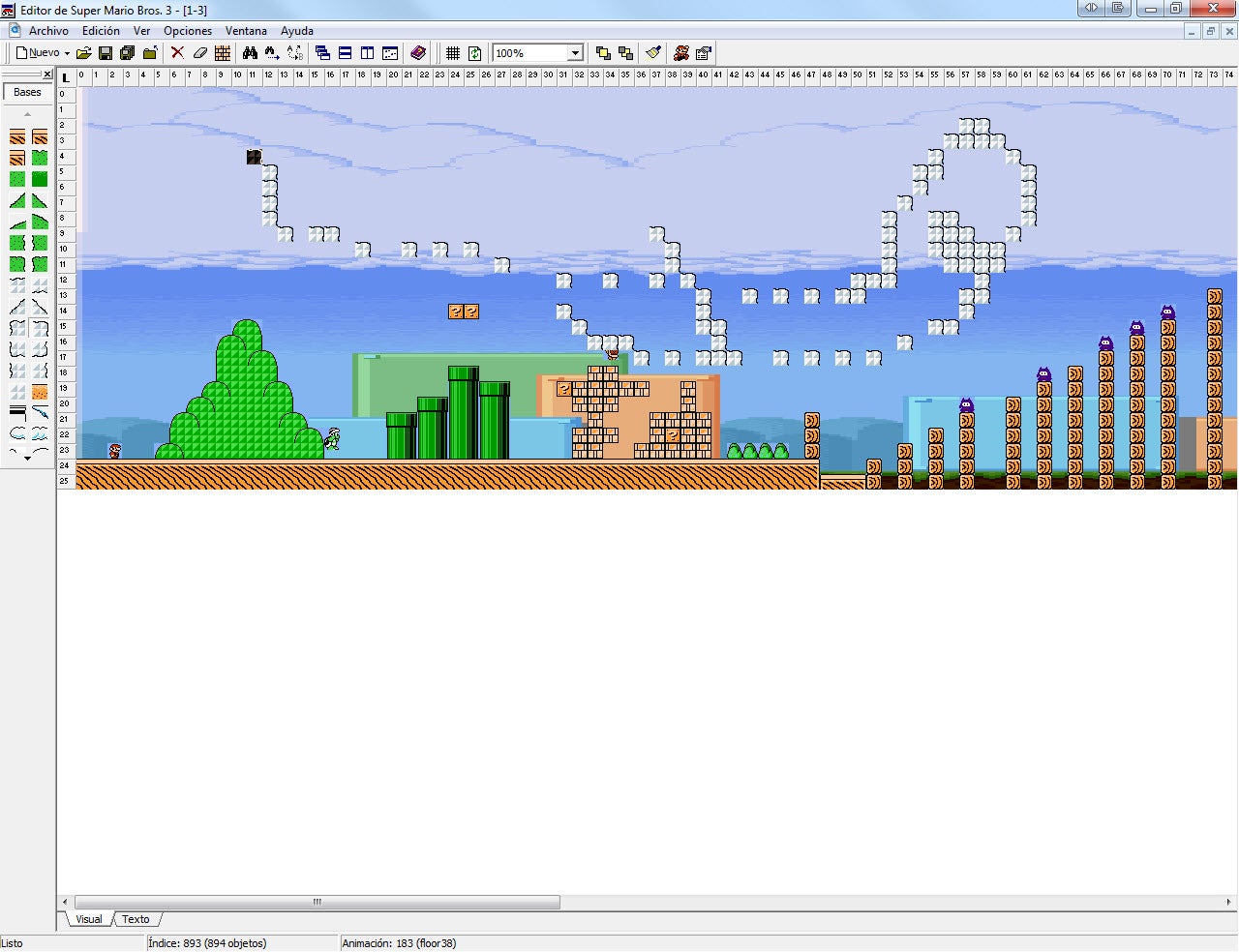Click the Nuevo (new level) button
Screen dimensions: 1239x952
[37, 53]
